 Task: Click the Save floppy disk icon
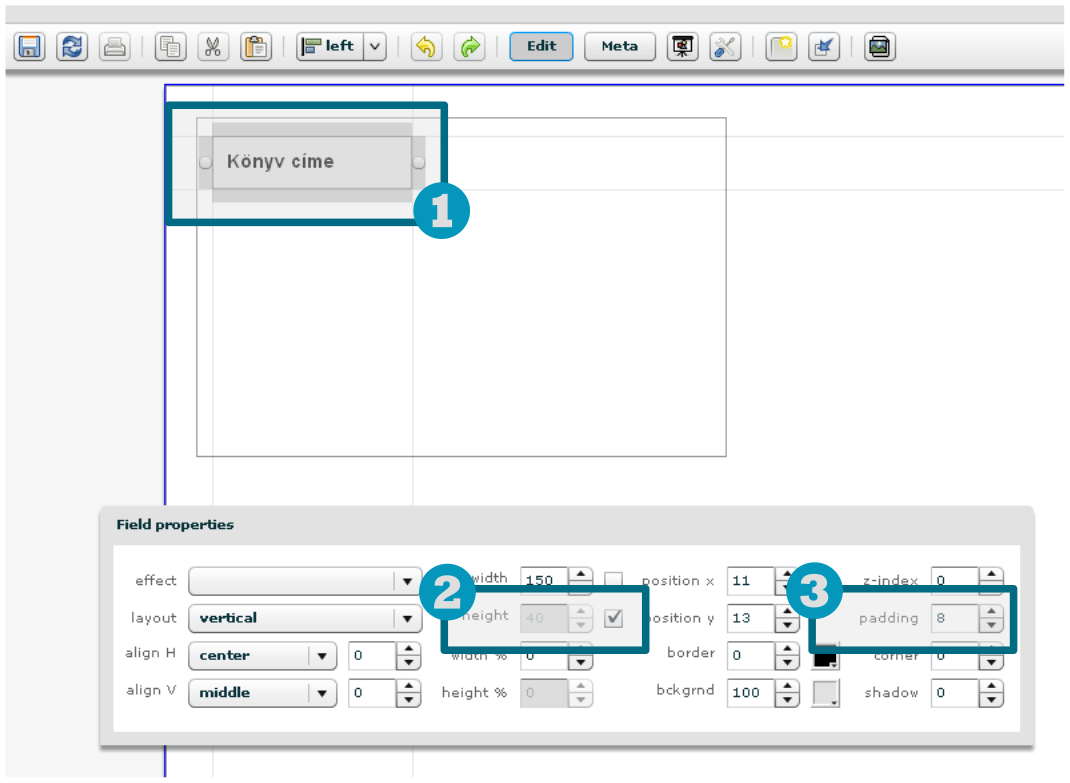(x=30, y=47)
